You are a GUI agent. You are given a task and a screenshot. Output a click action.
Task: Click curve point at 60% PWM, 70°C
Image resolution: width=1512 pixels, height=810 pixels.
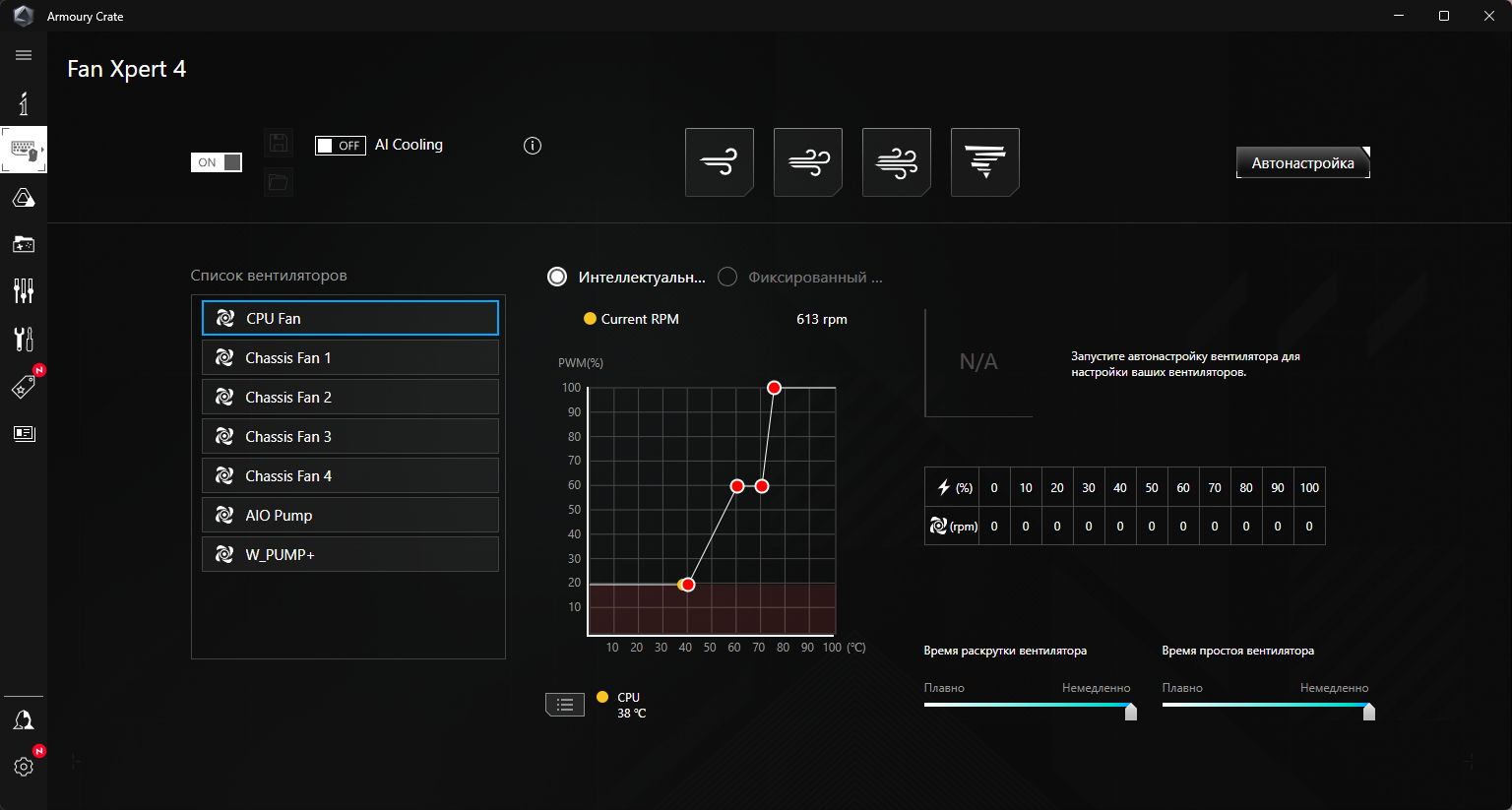(761, 486)
